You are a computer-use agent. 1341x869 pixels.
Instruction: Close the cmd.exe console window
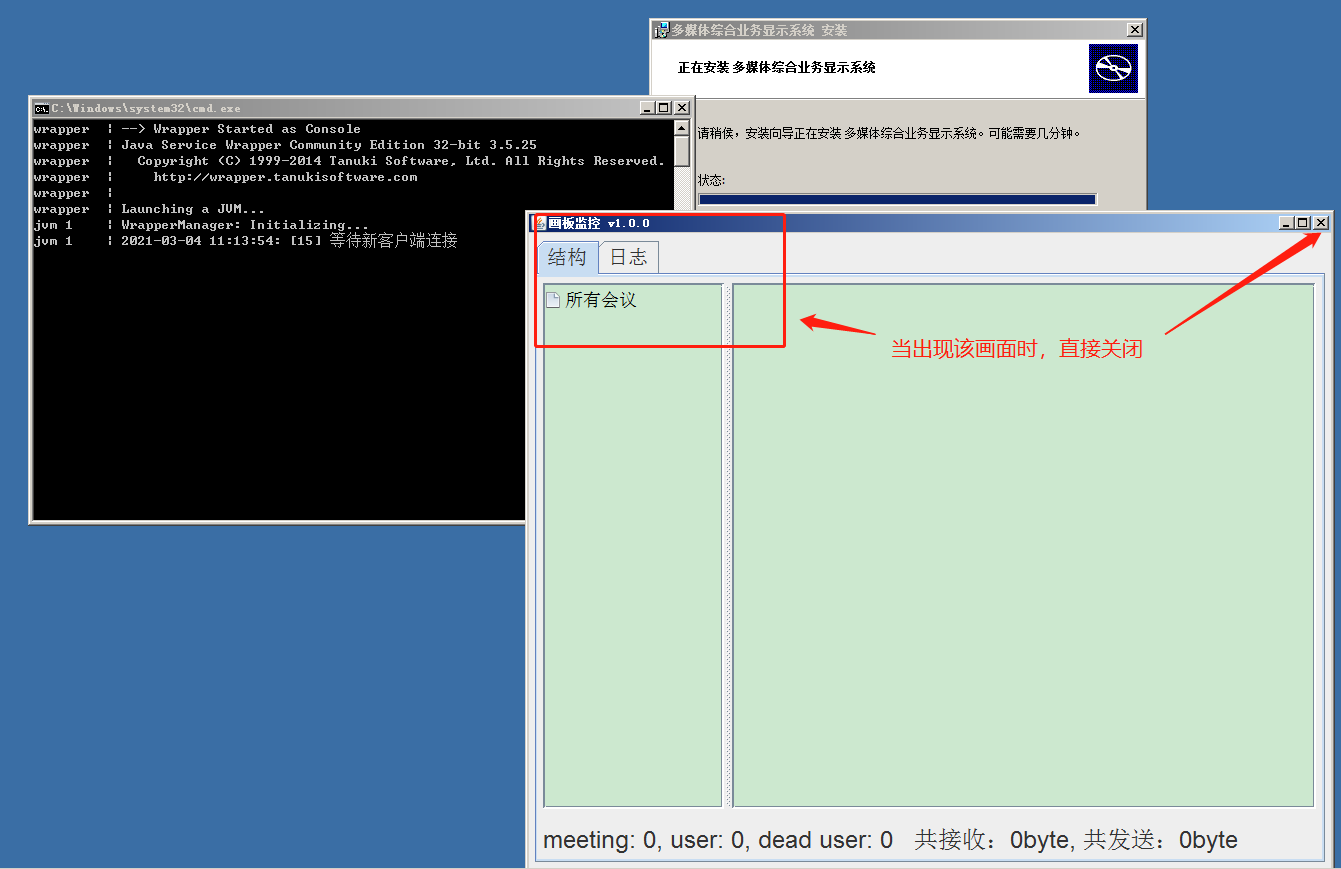click(682, 108)
